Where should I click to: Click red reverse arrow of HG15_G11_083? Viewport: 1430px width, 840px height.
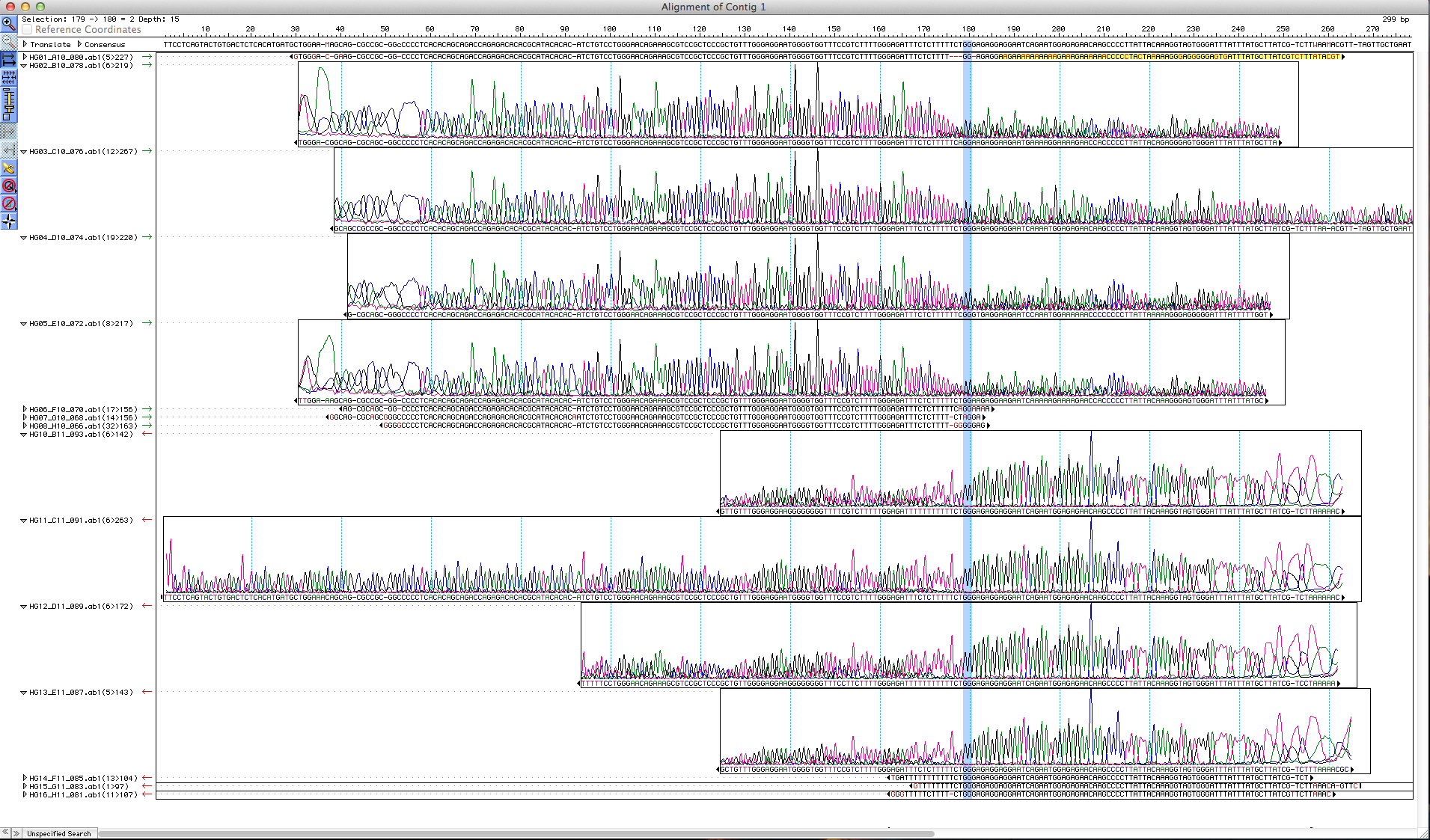tap(147, 786)
